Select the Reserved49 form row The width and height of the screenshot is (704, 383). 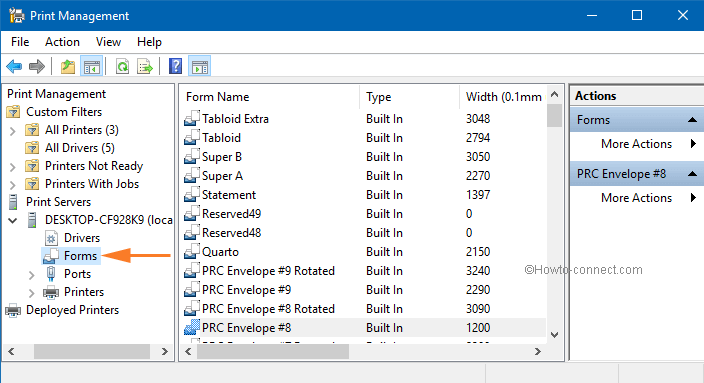tap(364, 214)
